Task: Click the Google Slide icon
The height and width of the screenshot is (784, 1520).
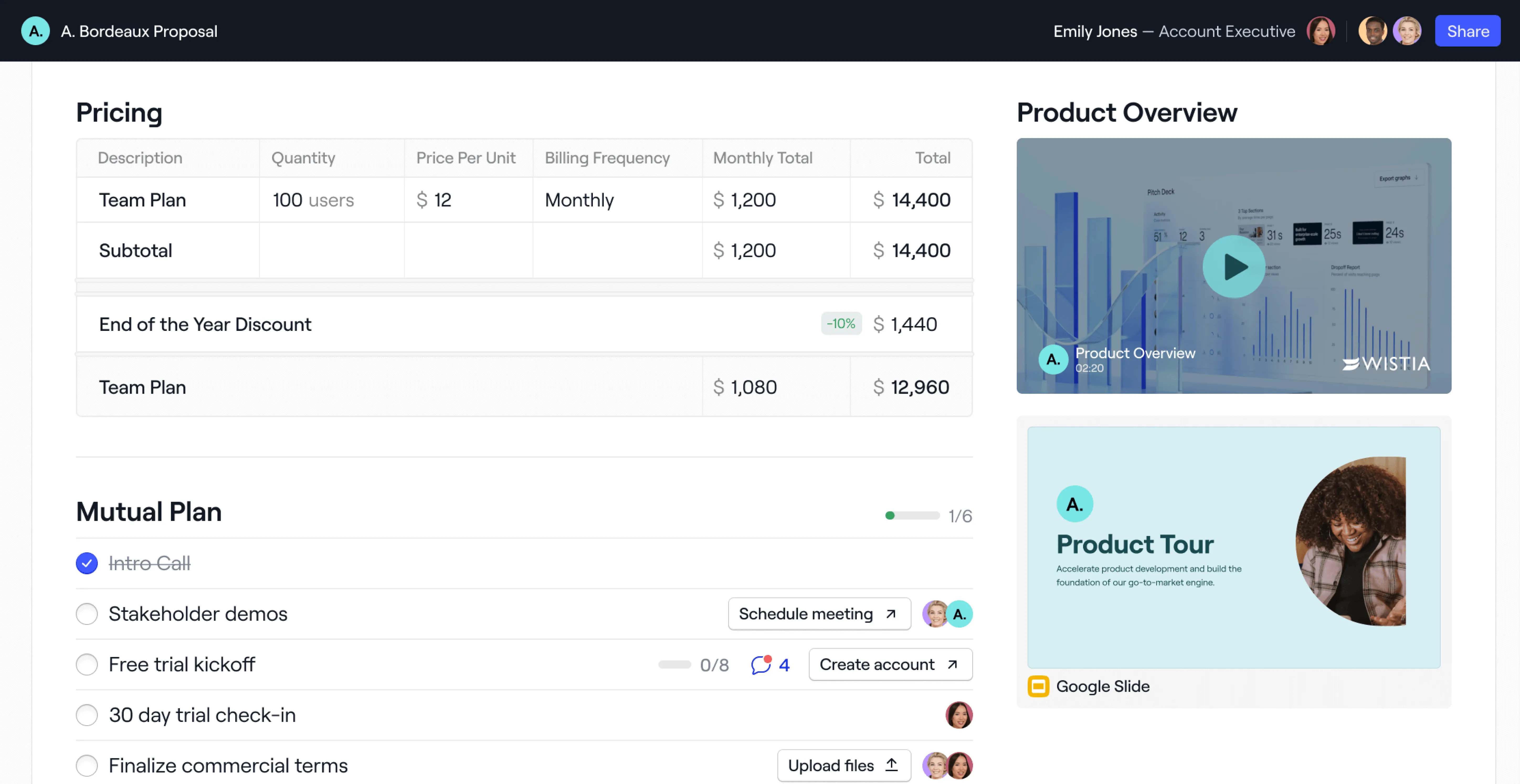Action: (1038, 686)
